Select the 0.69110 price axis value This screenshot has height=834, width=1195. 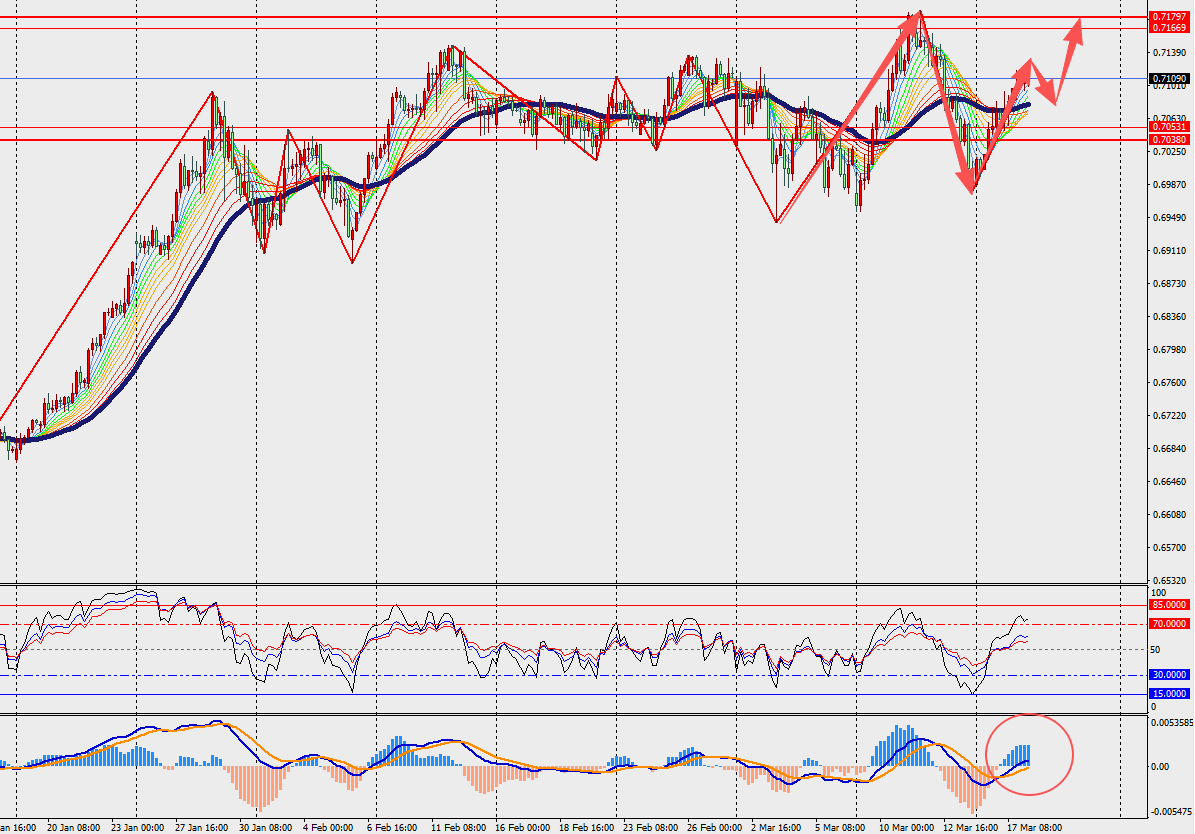coord(1168,251)
